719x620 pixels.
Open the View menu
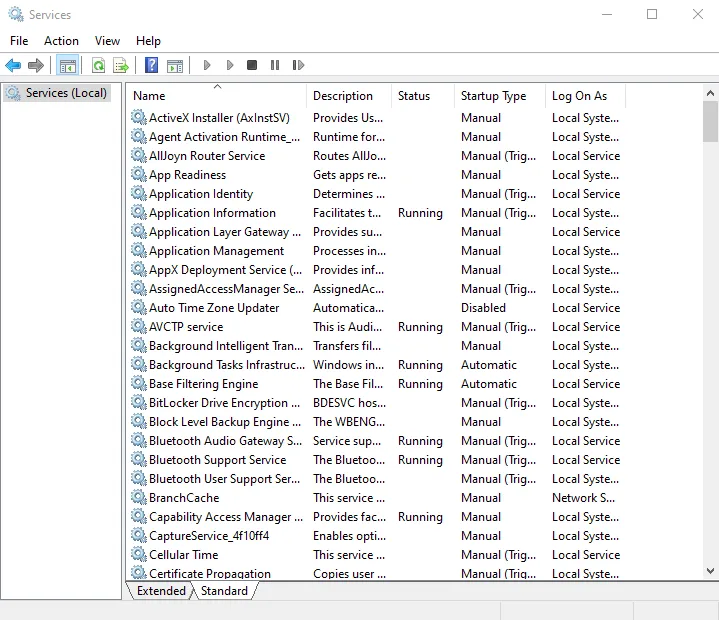pos(107,41)
